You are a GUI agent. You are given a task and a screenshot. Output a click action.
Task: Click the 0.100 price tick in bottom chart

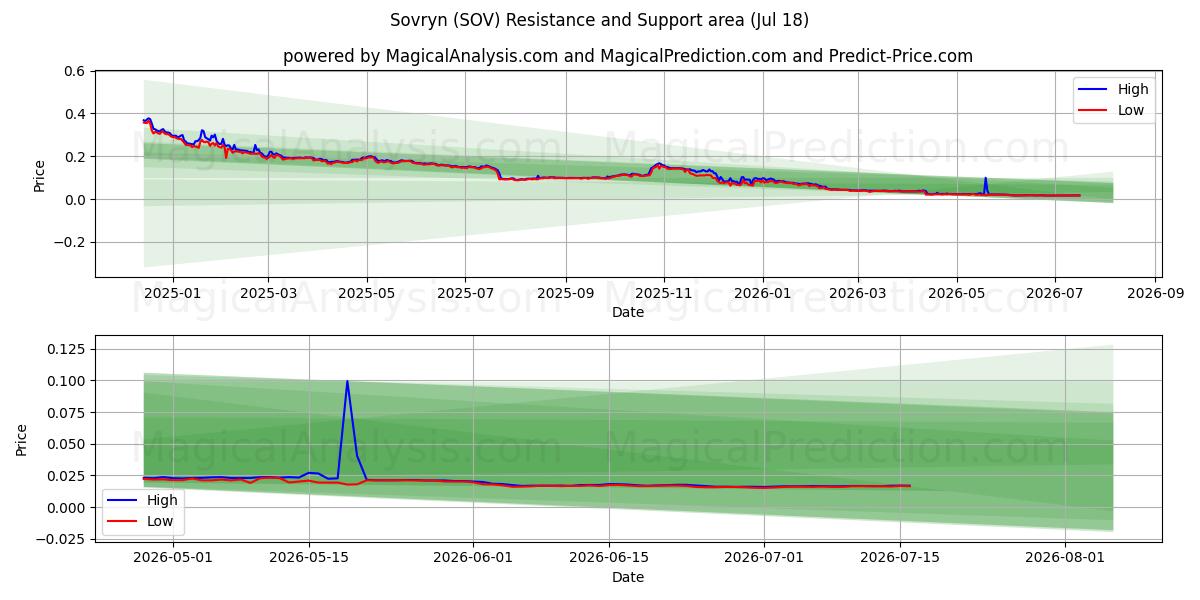pos(68,381)
